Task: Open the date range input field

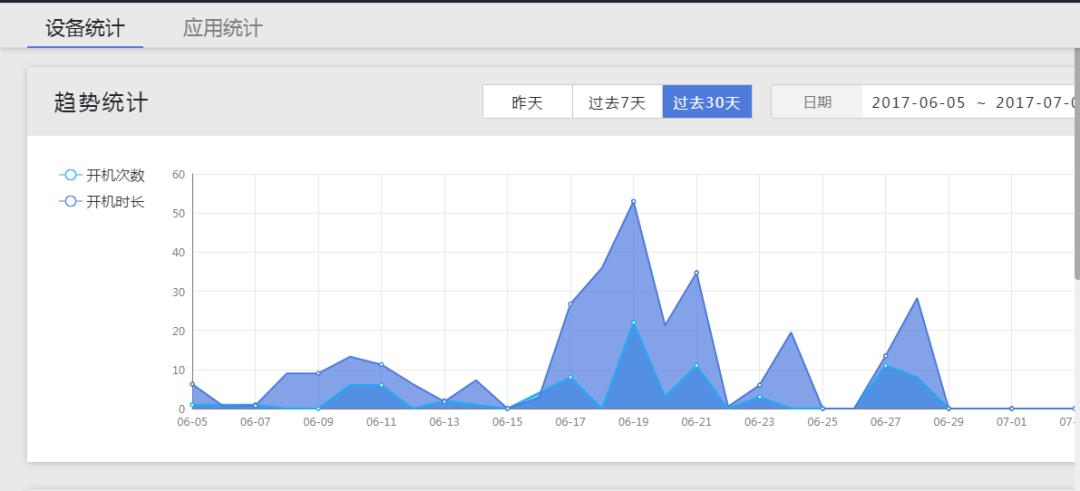Action: [x=970, y=102]
